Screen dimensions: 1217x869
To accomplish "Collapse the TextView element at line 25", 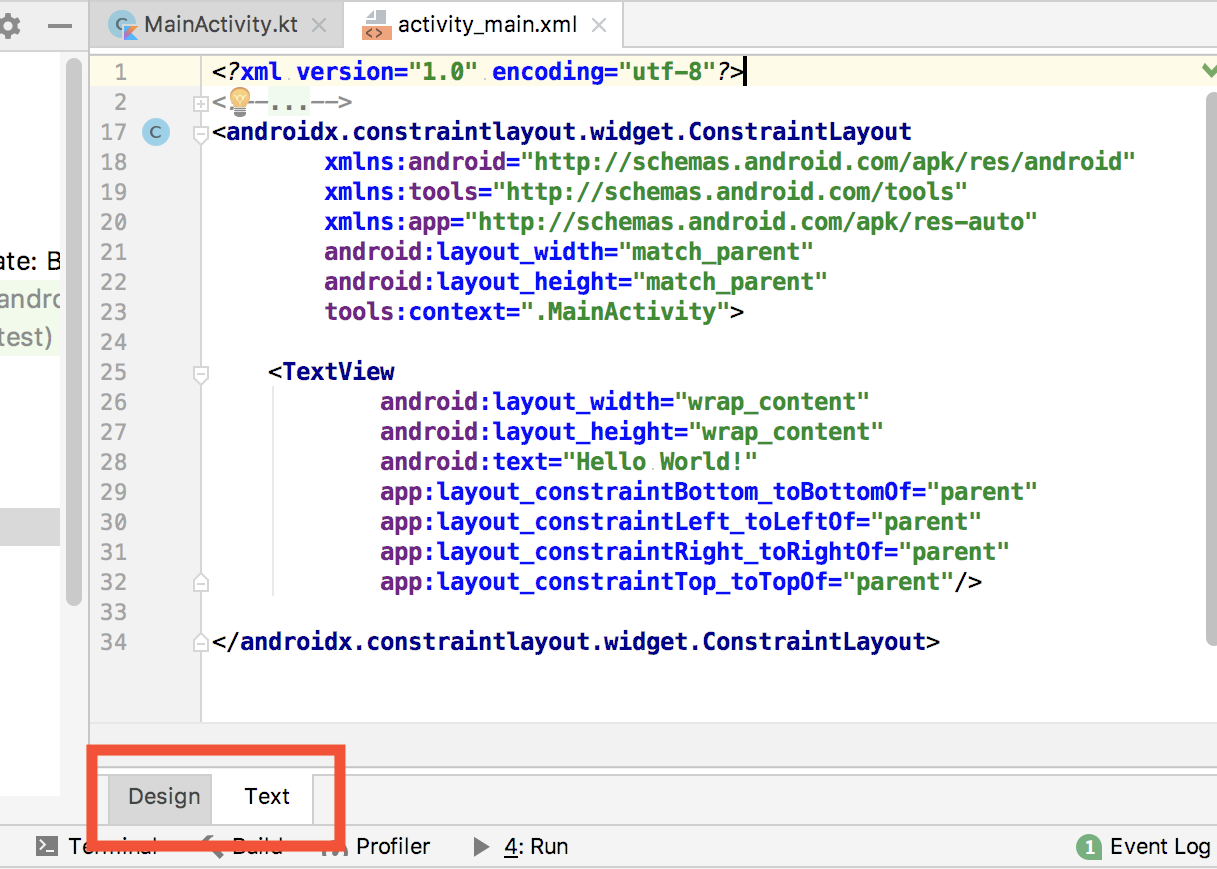I will tap(200, 373).
